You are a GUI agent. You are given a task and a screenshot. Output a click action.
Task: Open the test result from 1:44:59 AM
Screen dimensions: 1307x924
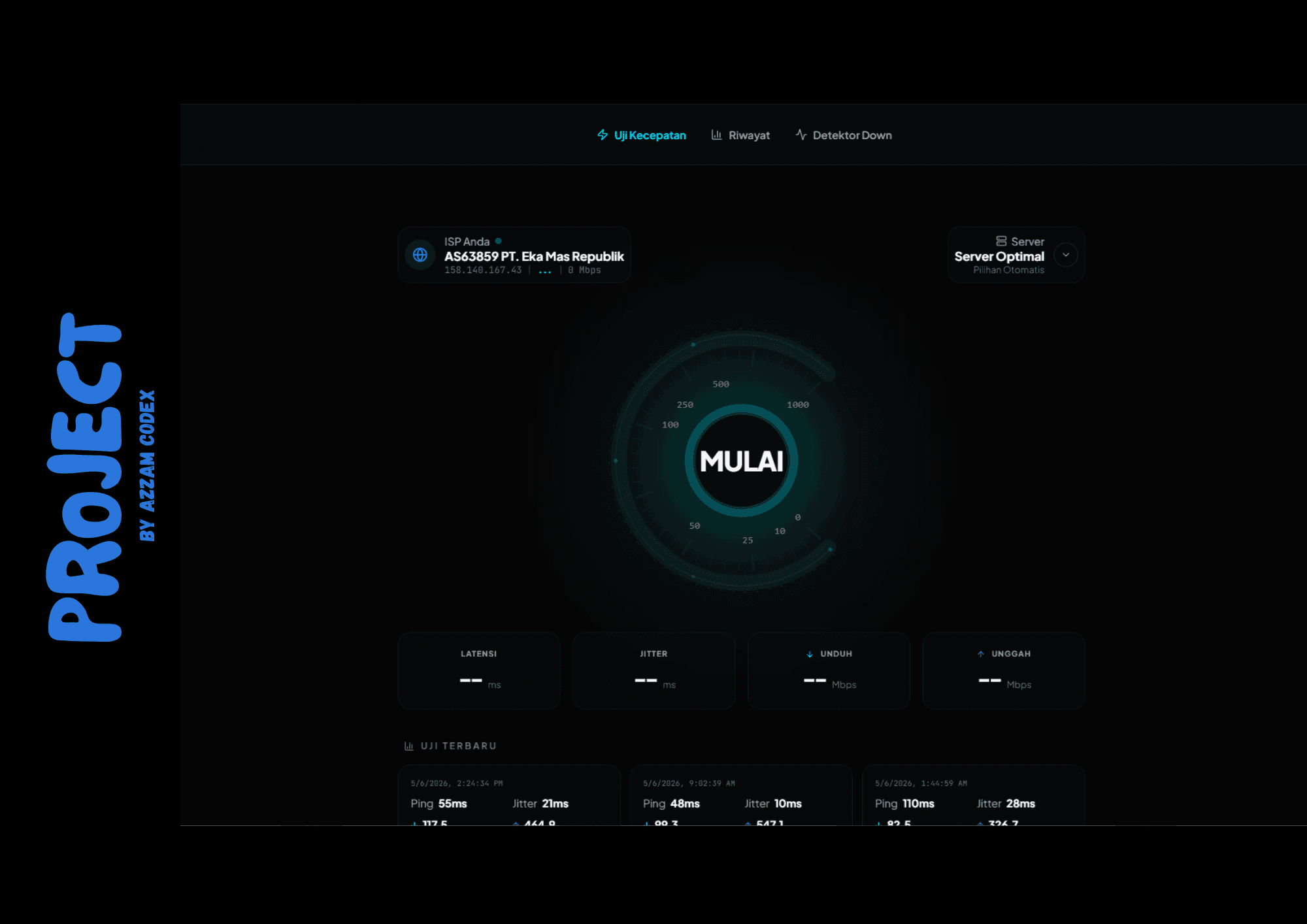[974, 795]
